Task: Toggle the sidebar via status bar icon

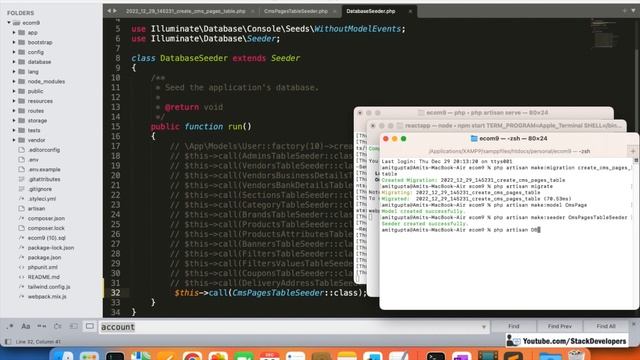Action: [x=8, y=342]
